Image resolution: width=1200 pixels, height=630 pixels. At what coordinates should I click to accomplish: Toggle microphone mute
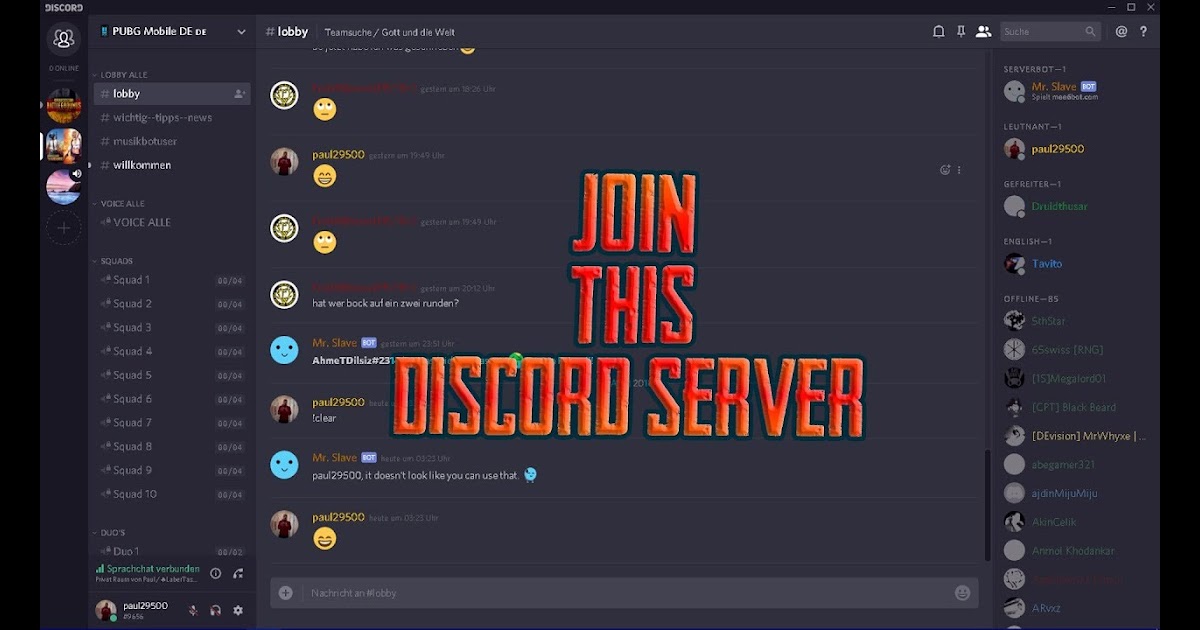193,610
